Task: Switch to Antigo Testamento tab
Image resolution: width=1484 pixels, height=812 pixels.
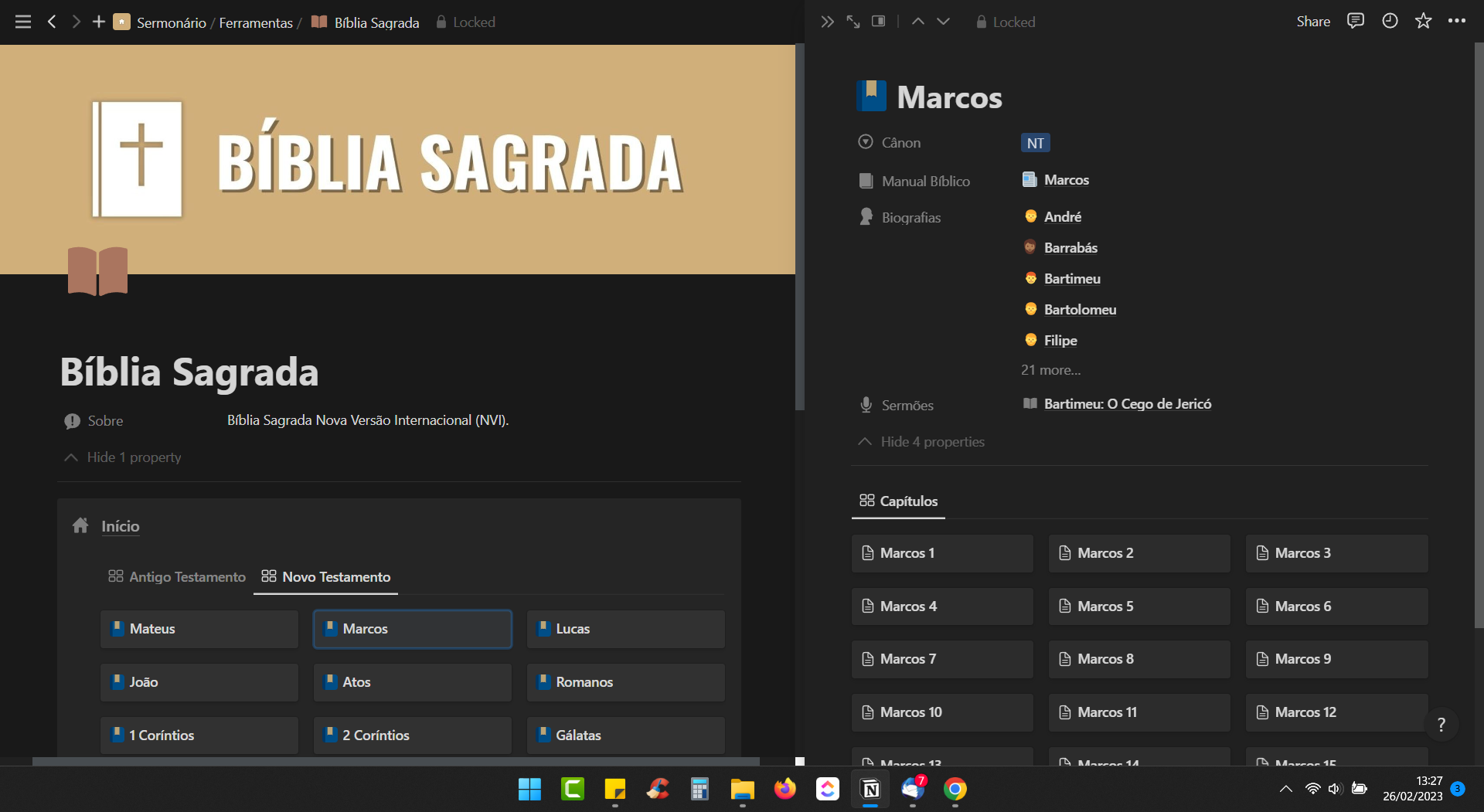Action: (x=177, y=577)
